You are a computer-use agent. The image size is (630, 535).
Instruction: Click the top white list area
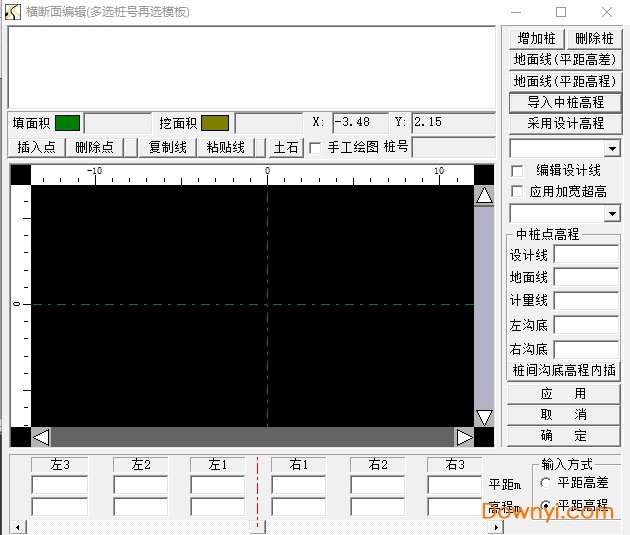[x=252, y=67]
